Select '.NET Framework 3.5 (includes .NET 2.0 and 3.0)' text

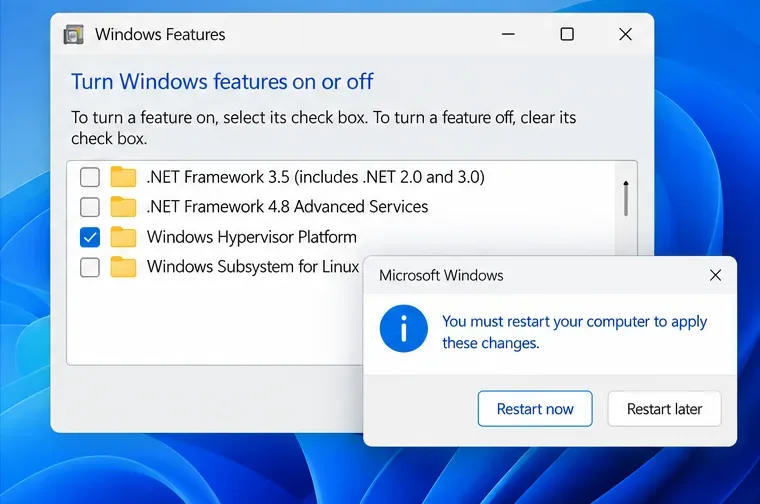[316, 177]
